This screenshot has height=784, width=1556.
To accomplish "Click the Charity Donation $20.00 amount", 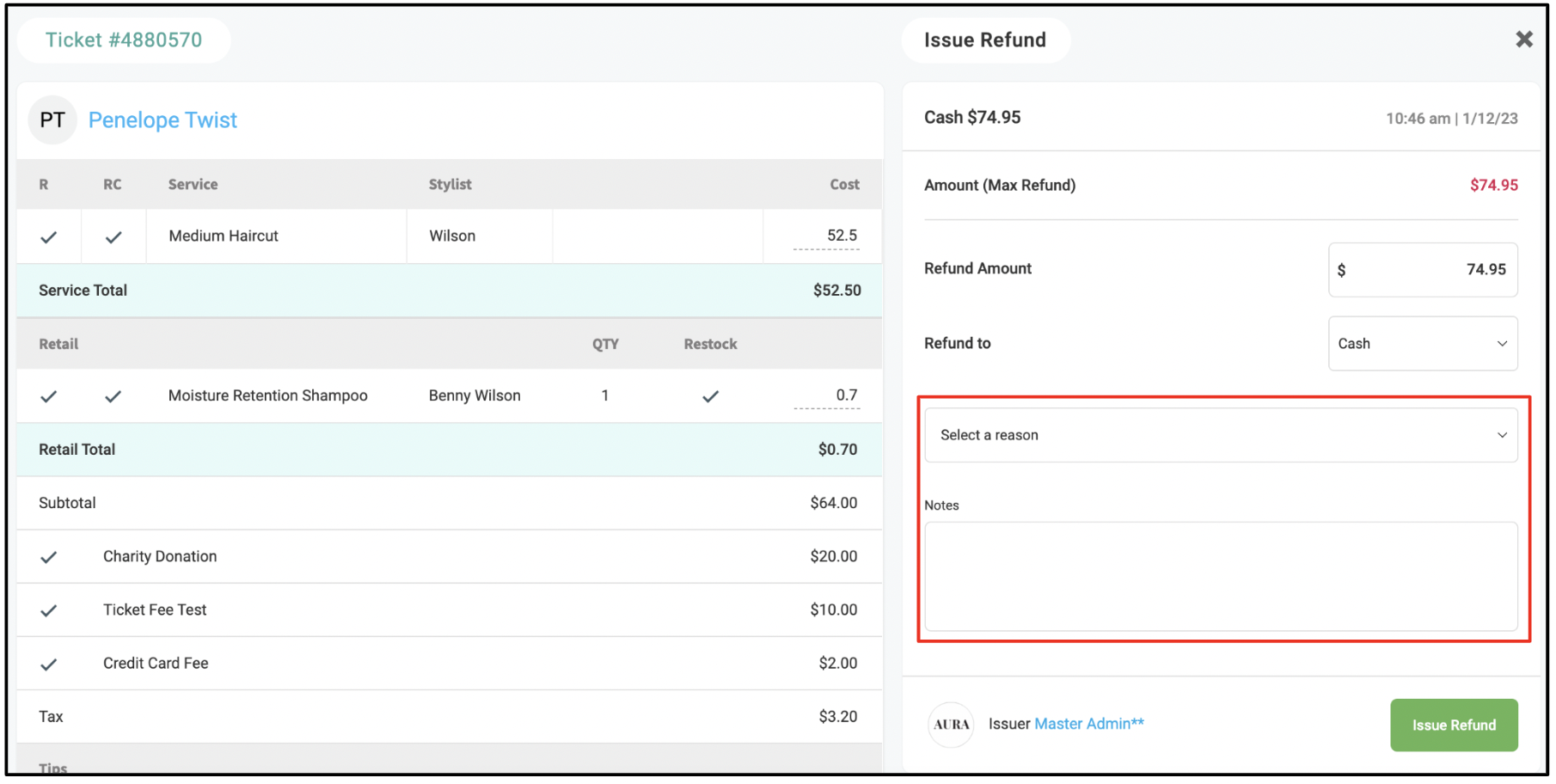I will [x=833, y=556].
